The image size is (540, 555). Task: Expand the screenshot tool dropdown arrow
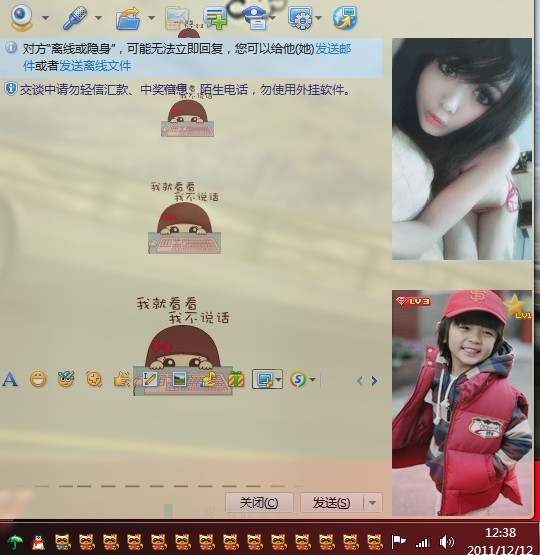pos(278,379)
